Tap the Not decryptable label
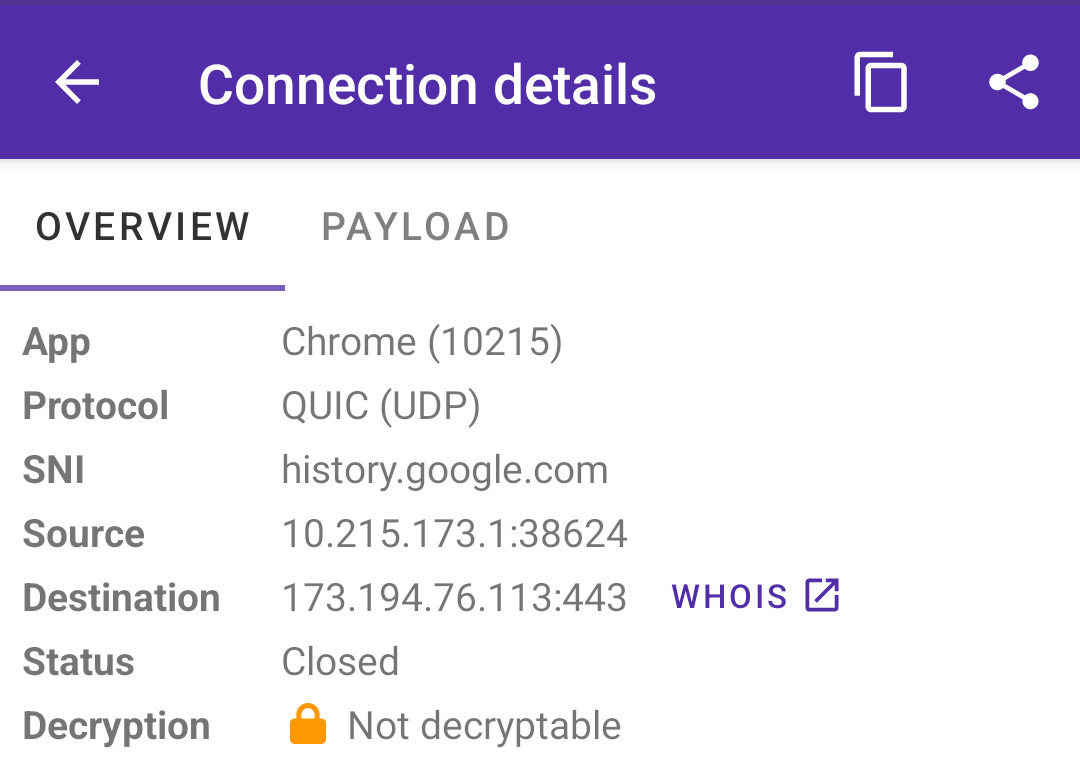The image size is (1080, 768). (x=483, y=724)
